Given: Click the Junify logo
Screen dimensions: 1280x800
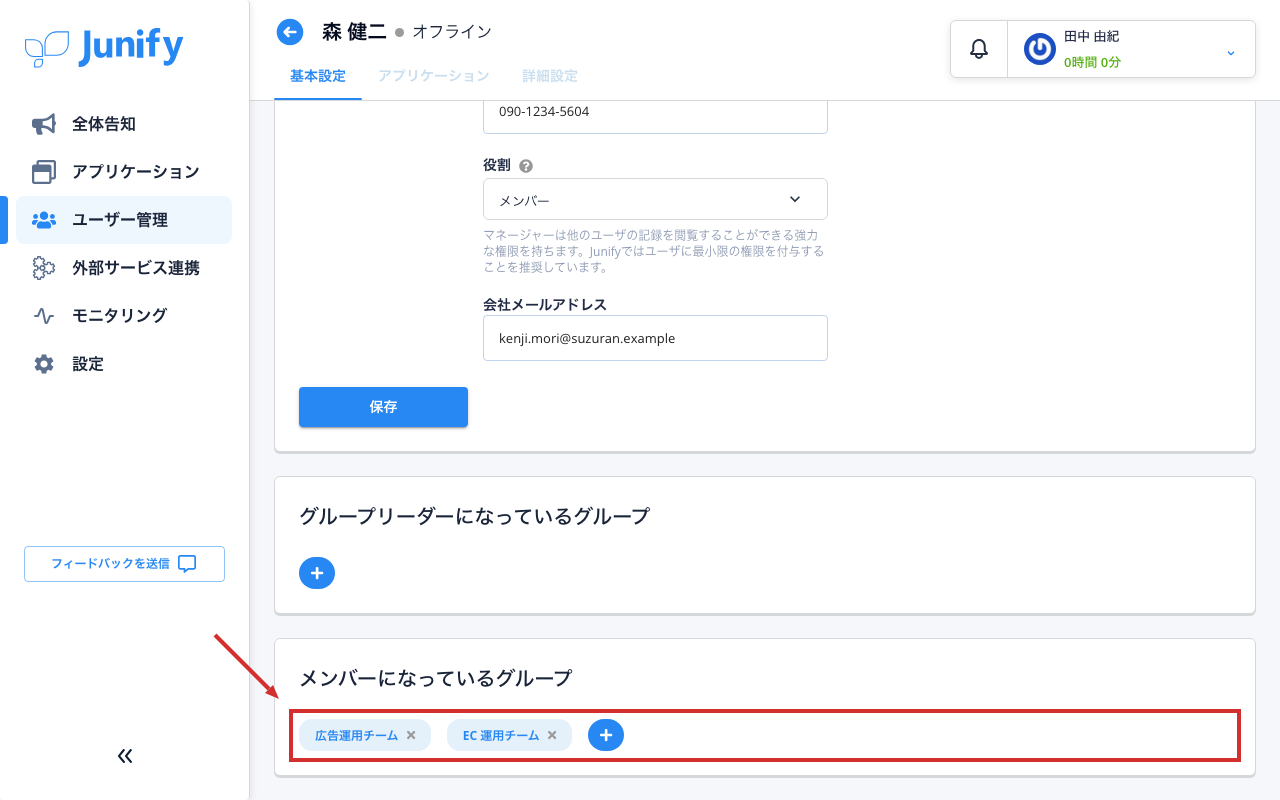Looking at the screenshot, I should pos(104,47).
